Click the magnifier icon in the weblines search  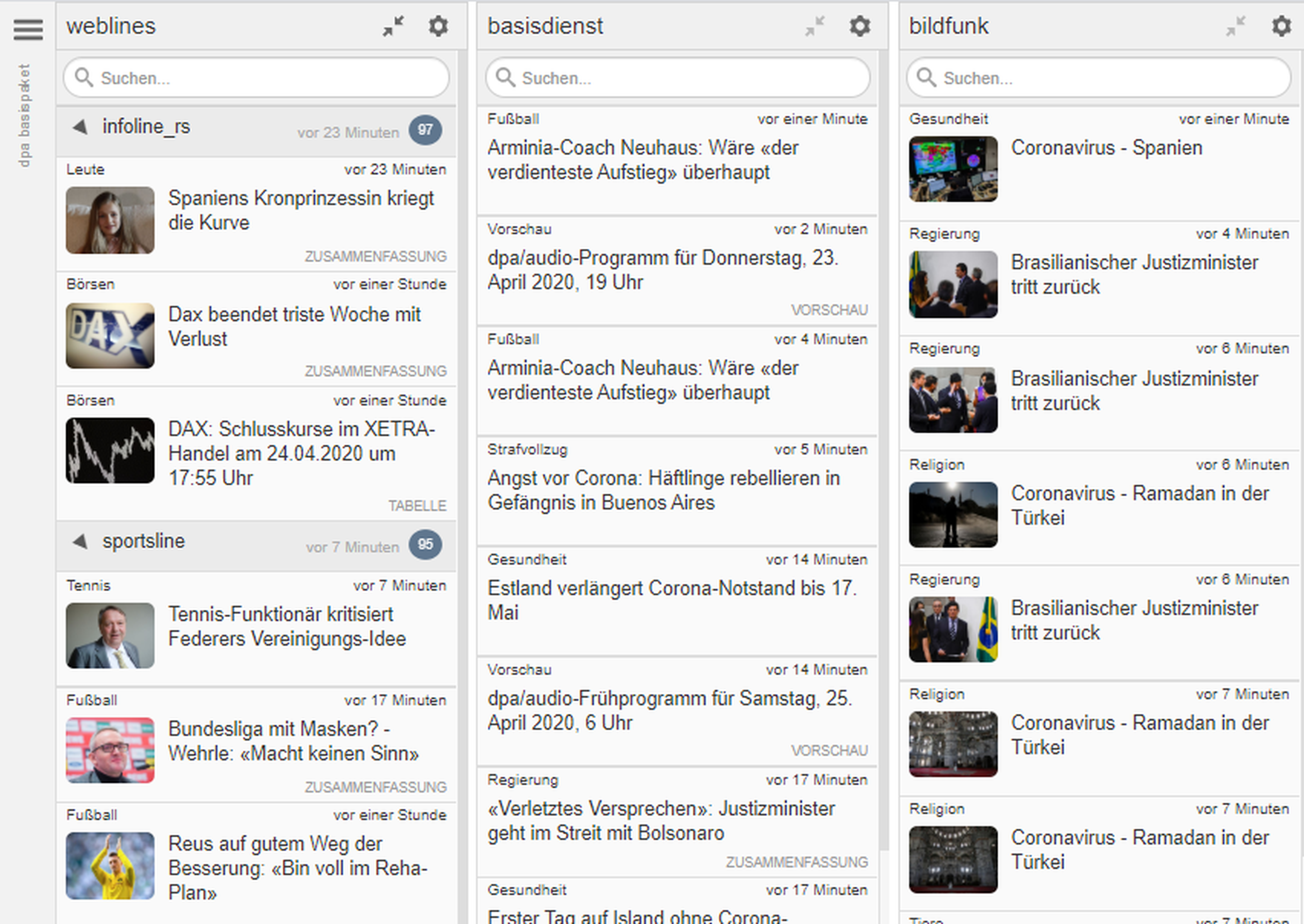[84, 77]
